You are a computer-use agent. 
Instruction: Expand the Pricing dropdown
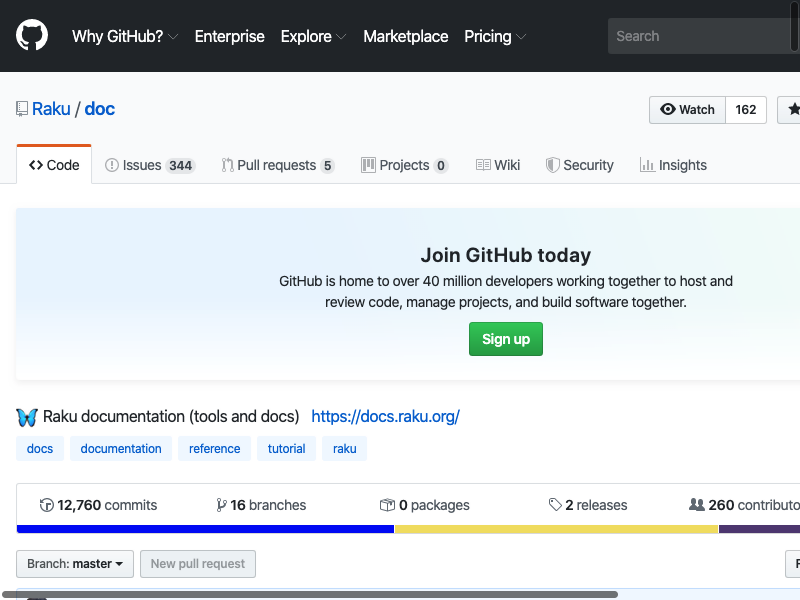coord(494,36)
